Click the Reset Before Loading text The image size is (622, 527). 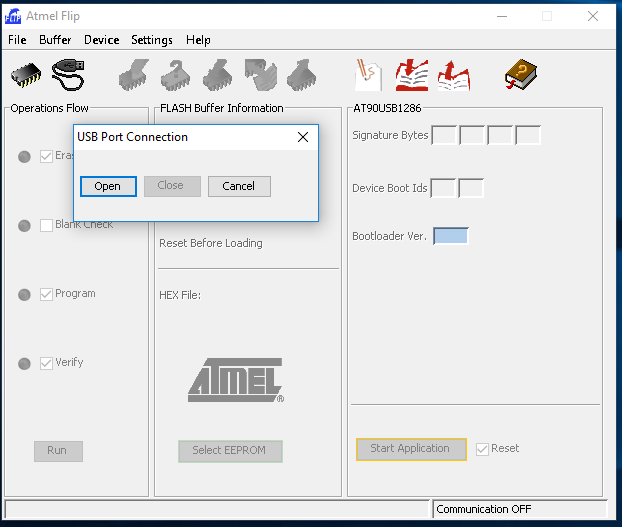[211, 243]
